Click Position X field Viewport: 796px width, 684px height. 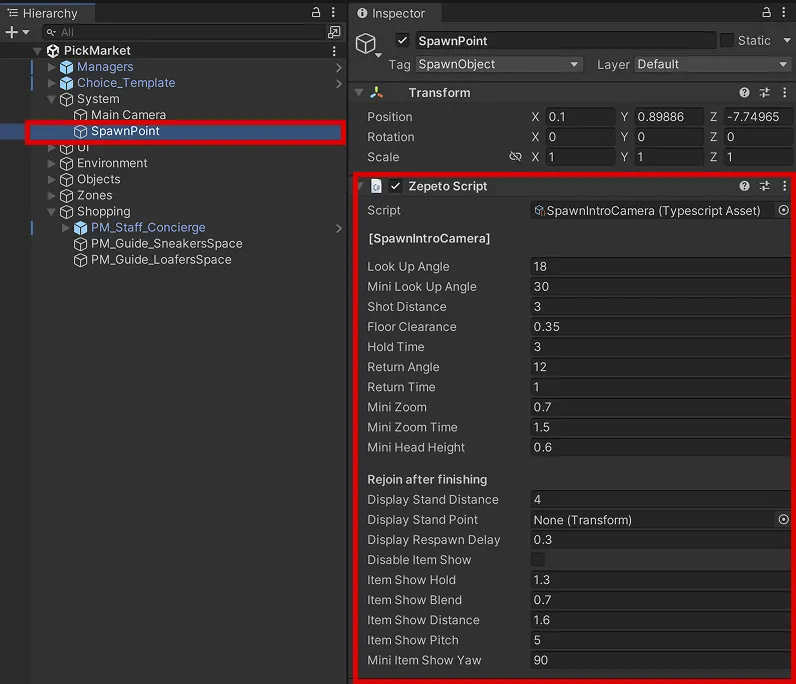click(580, 117)
